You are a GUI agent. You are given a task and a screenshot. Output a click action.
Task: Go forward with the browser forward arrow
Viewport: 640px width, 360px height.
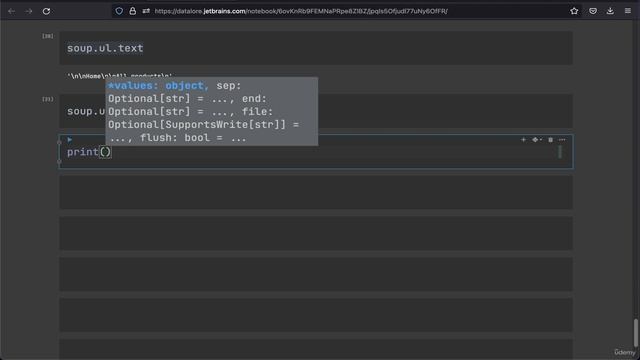tap(29, 11)
